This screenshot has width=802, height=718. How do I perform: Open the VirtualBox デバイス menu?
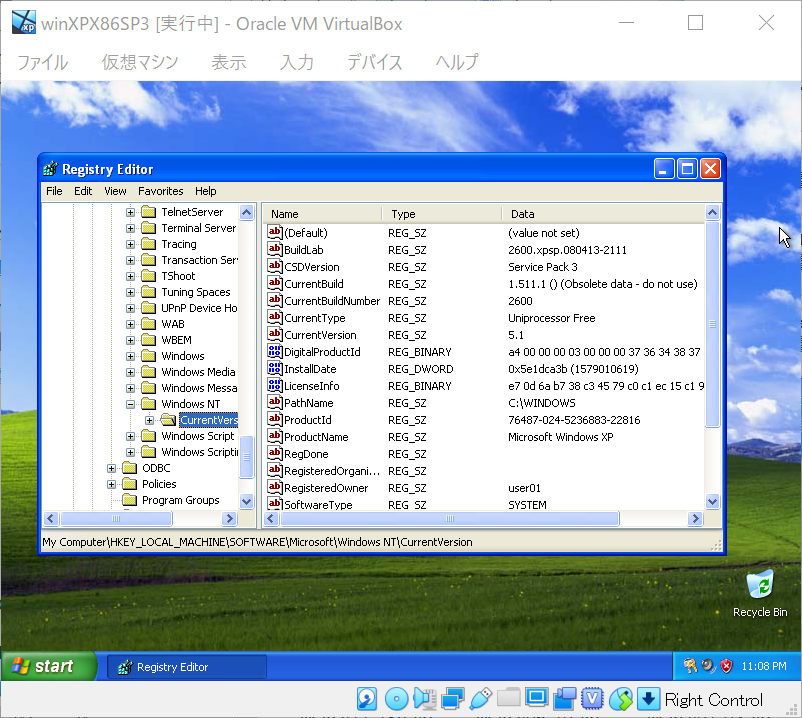374,62
